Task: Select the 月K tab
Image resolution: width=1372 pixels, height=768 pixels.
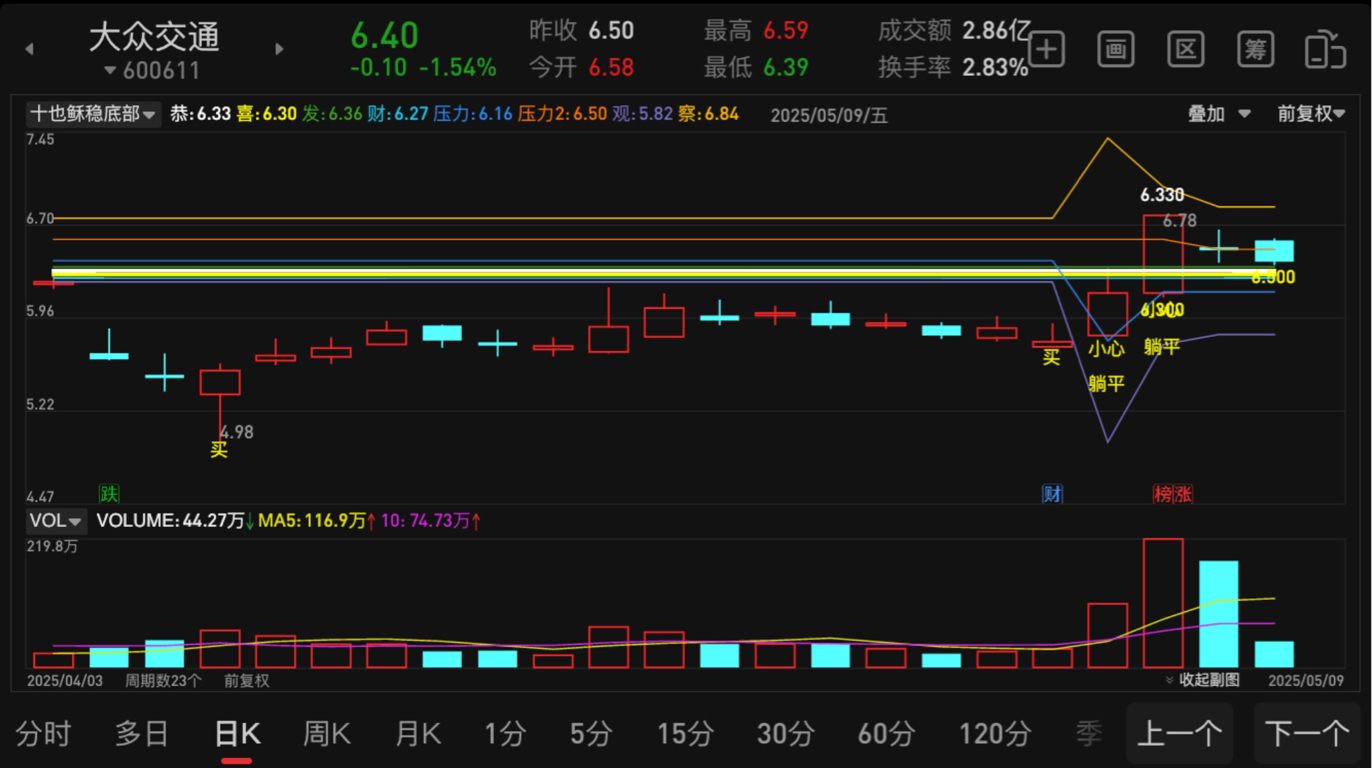Action: click(418, 734)
